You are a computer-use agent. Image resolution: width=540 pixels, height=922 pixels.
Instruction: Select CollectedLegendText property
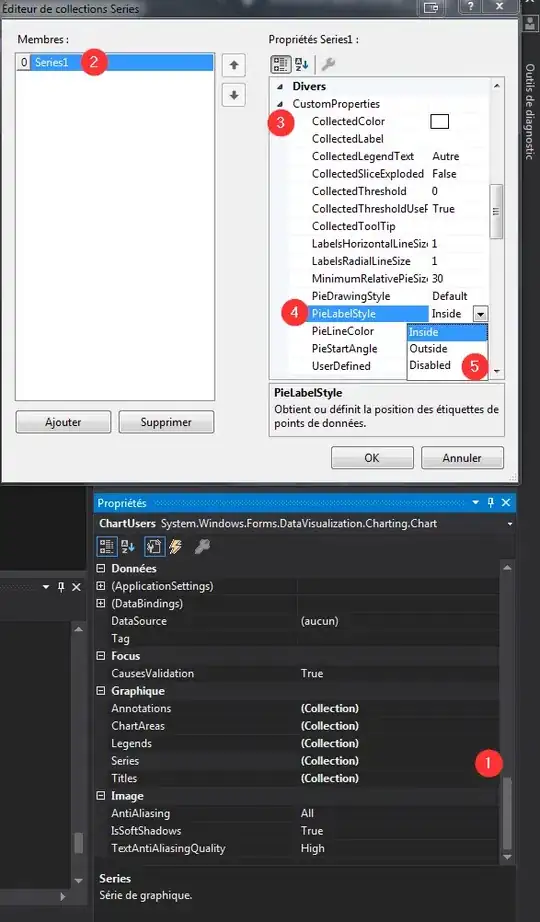tap(363, 156)
